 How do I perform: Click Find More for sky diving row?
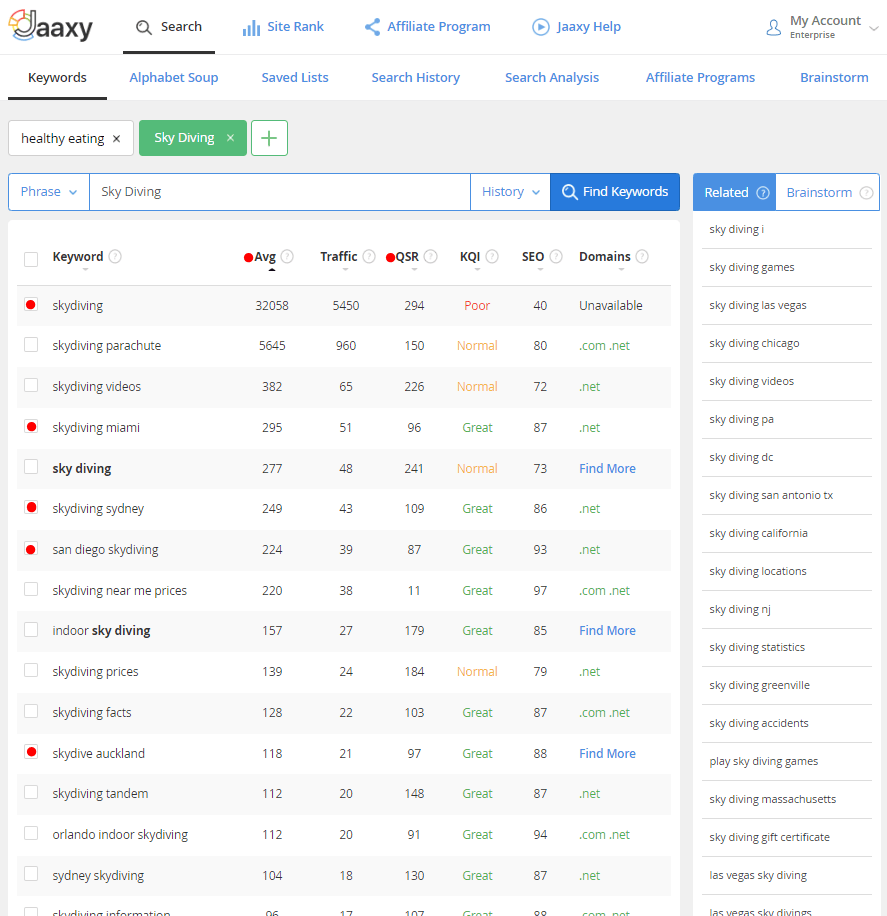[607, 469]
